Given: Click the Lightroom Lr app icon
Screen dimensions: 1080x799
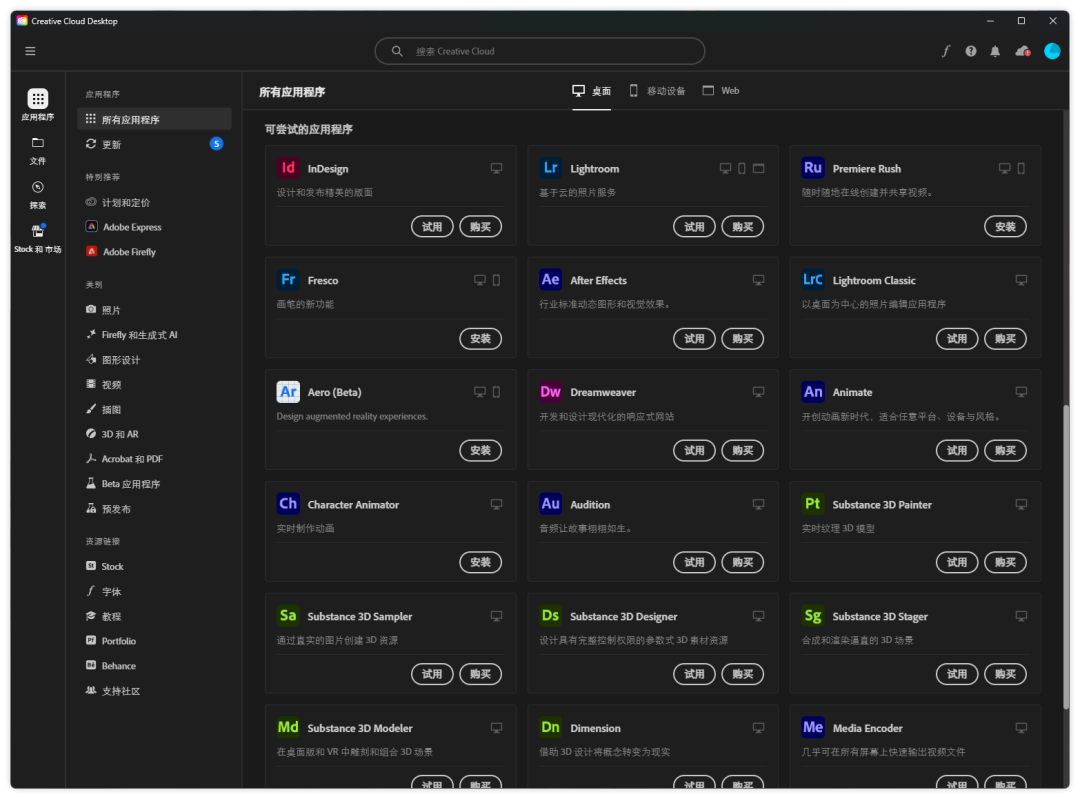Looking at the screenshot, I should point(550,167).
